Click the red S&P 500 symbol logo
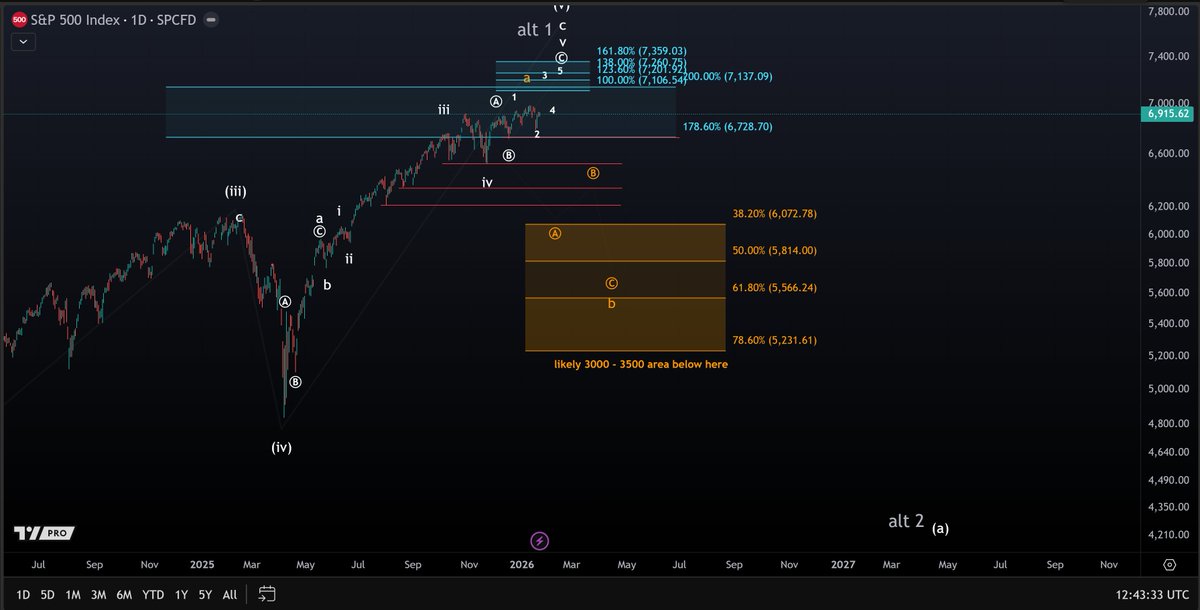This screenshot has width=1200, height=610. pyautogui.click(x=19, y=19)
